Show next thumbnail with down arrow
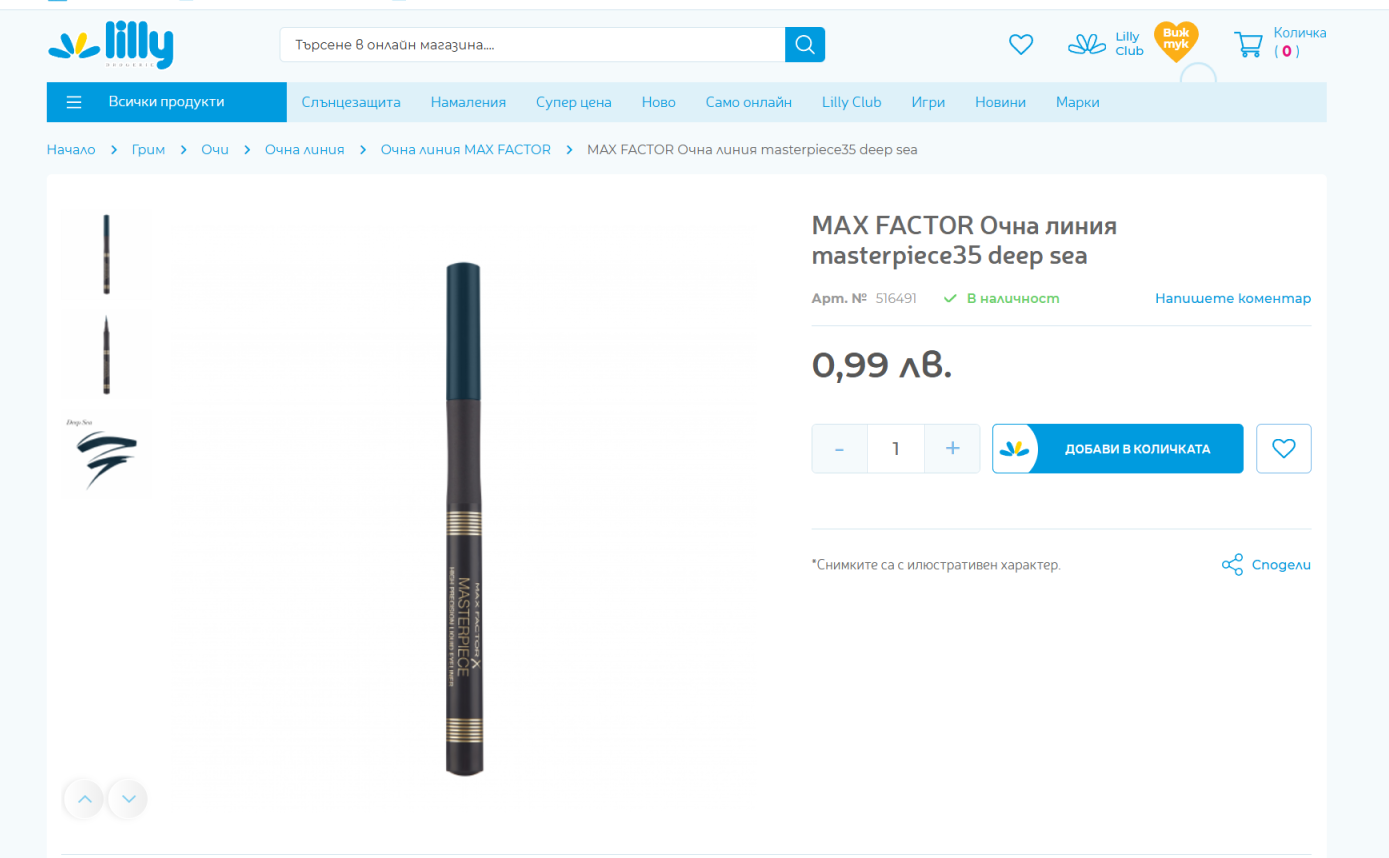Image resolution: width=1389 pixels, height=858 pixels. (128, 799)
